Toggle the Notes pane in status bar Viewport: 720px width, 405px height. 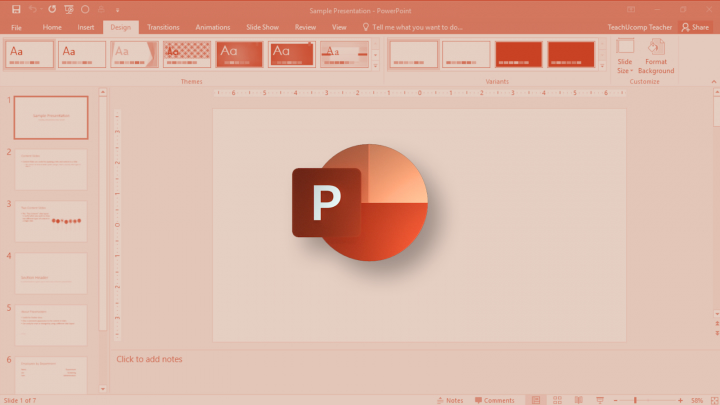450,400
